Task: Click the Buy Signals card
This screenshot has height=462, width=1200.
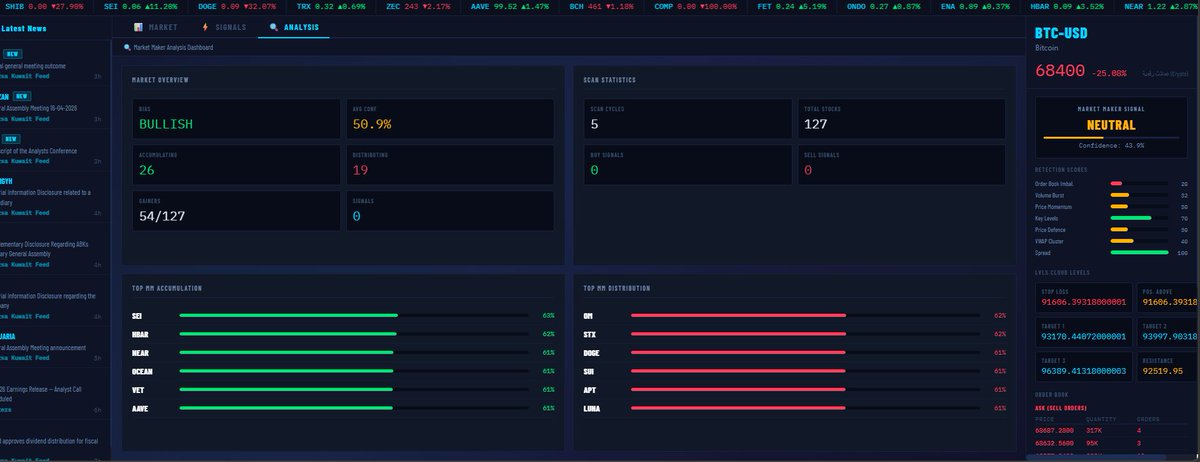Action: [x=688, y=165]
